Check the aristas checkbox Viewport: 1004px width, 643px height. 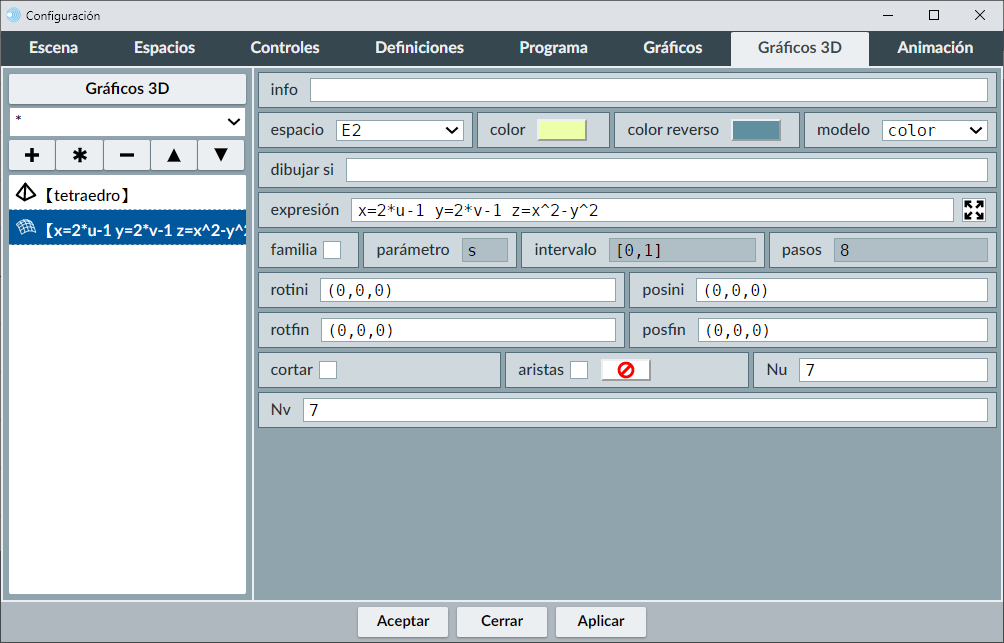pos(579,370)
